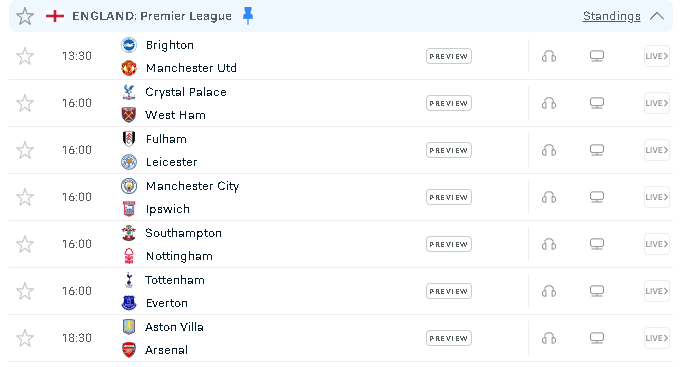Viewport: 685px width, 367px height.
Task: Click the TV icon for Crystal Palace match
Action: (x=597, y=103)
